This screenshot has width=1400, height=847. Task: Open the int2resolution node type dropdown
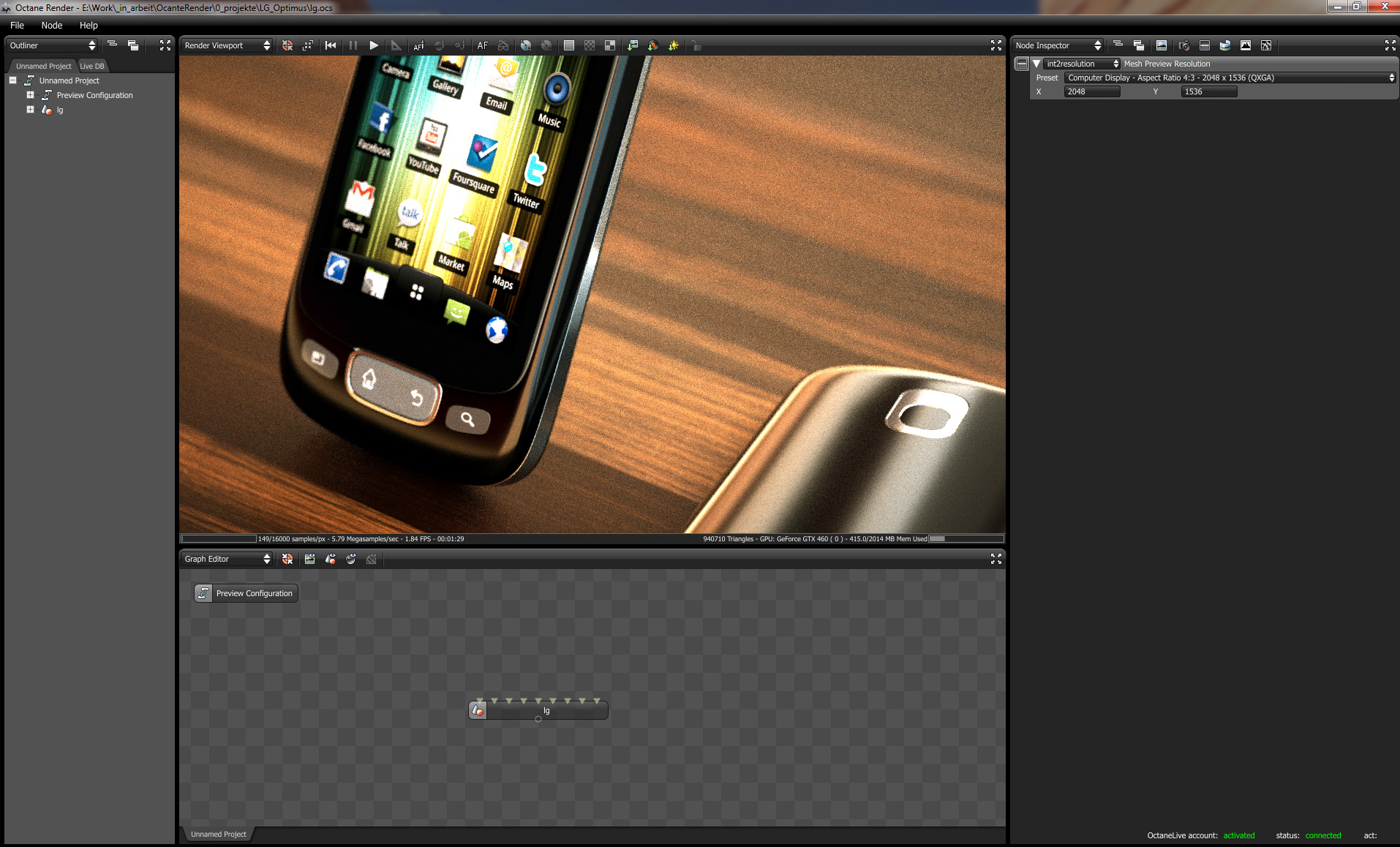[x=1082, y=64]
